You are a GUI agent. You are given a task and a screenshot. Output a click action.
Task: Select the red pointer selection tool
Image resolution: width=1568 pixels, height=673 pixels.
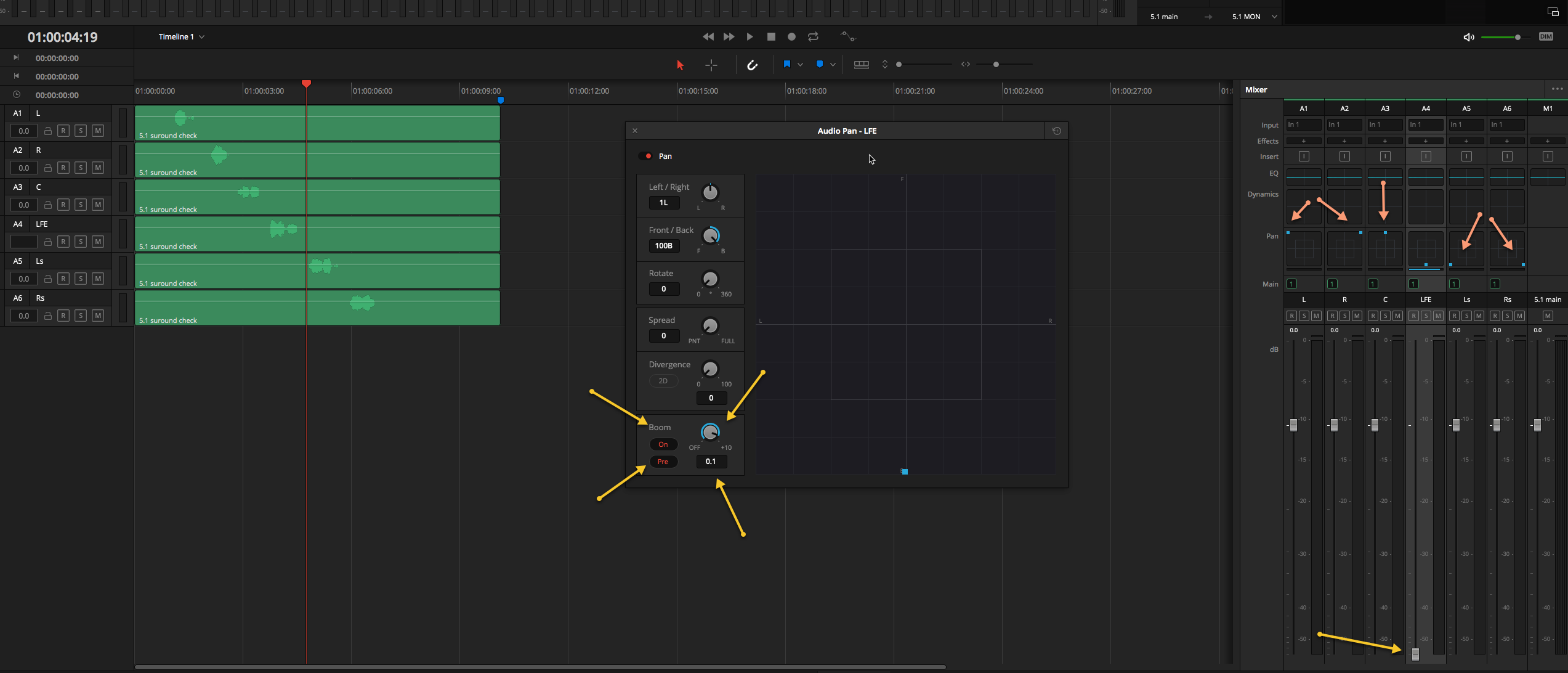680,65
